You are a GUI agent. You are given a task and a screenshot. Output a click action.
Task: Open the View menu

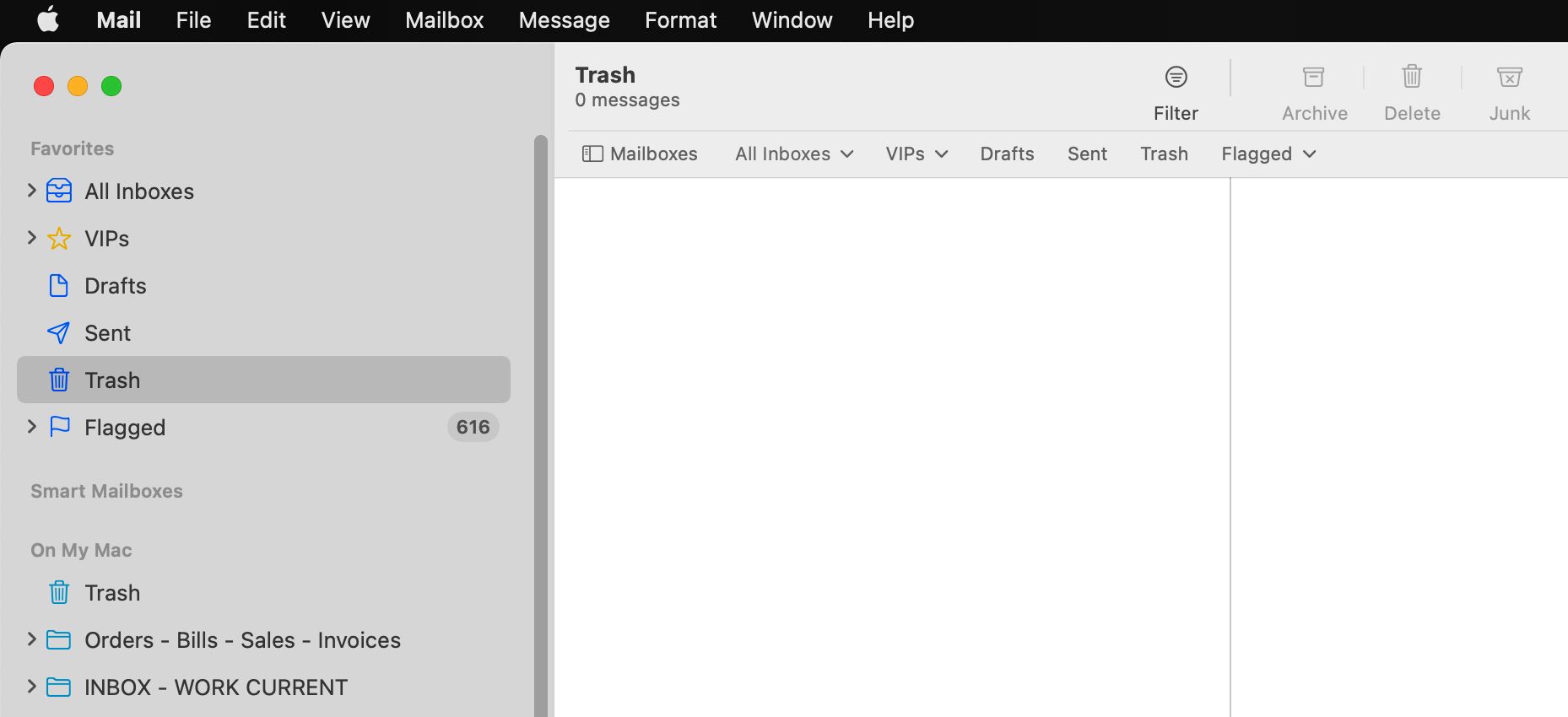(346, 20)
